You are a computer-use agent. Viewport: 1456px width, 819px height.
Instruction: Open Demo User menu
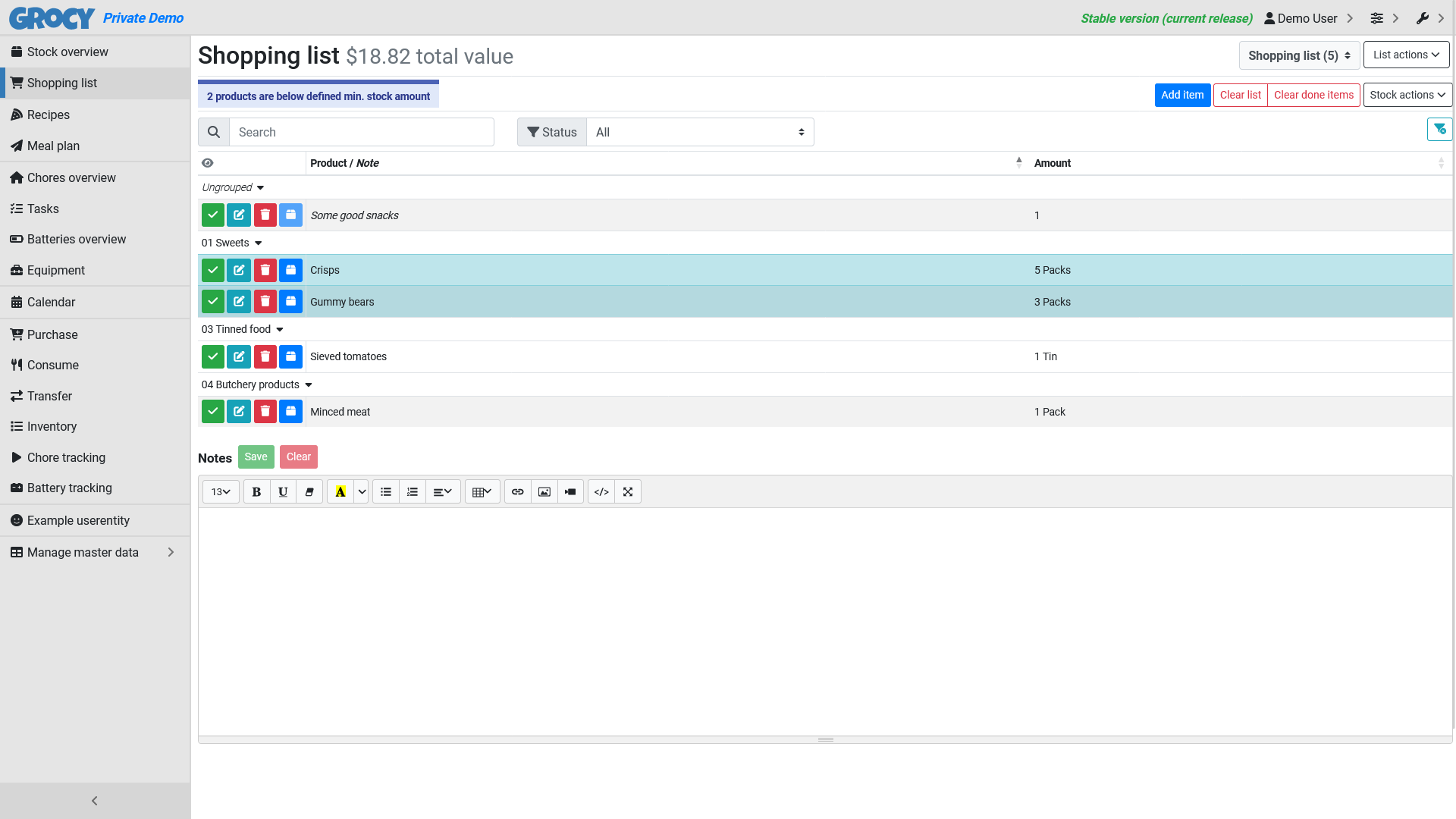point(1308,18)
